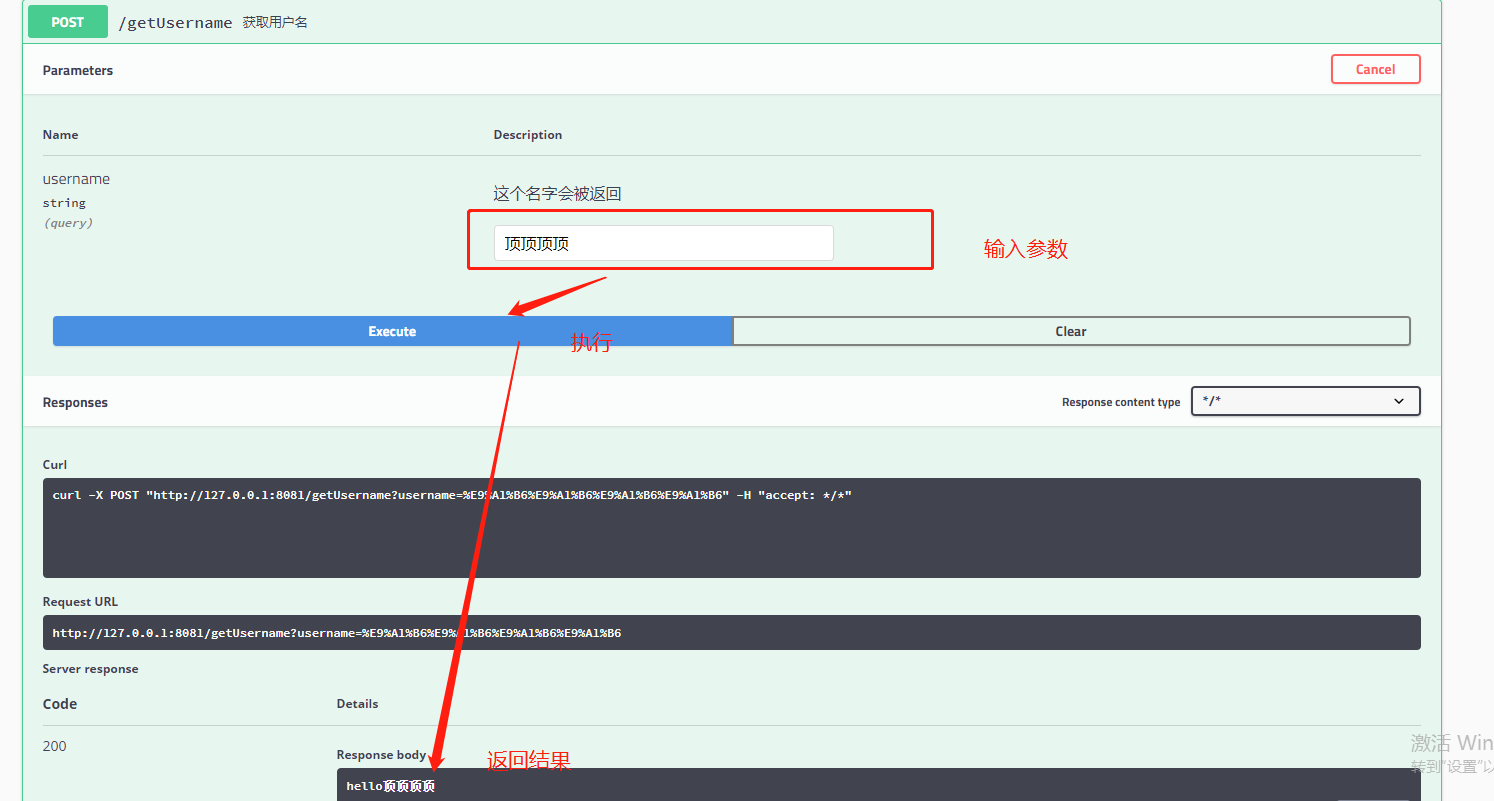Click the green POST method badge
The width and height of the screenshot is (1494, 801).
point(67,22)
